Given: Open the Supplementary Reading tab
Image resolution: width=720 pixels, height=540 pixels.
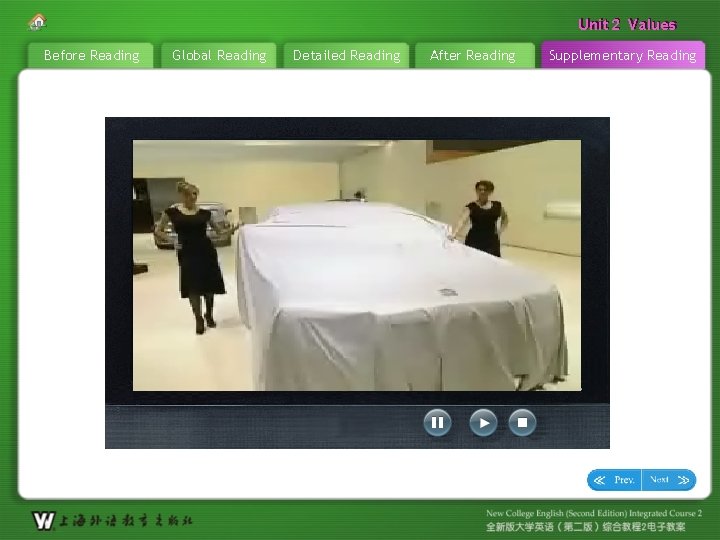Looking at the screenshot, I should point(623,55).
